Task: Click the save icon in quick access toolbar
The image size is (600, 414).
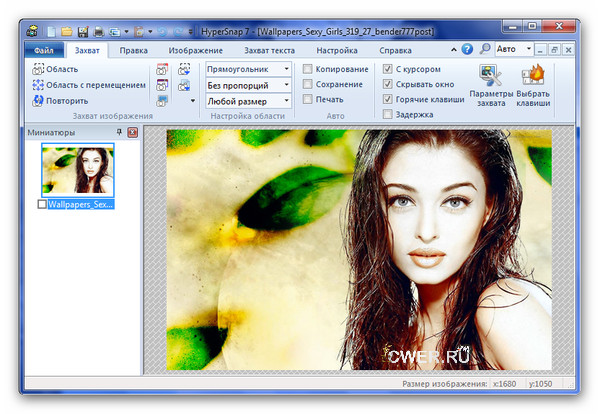Action: coord(83,32)
